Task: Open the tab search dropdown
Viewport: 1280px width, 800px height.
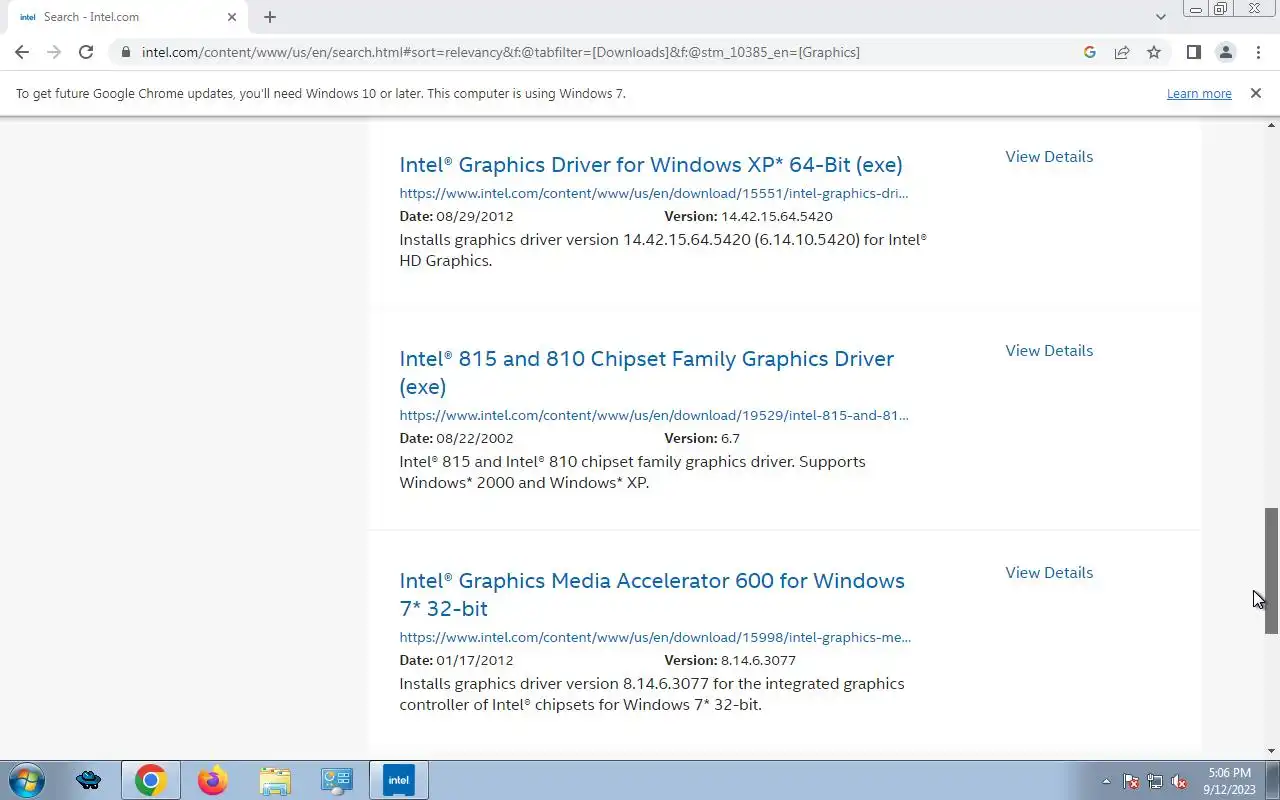Action: point(1160,17)
